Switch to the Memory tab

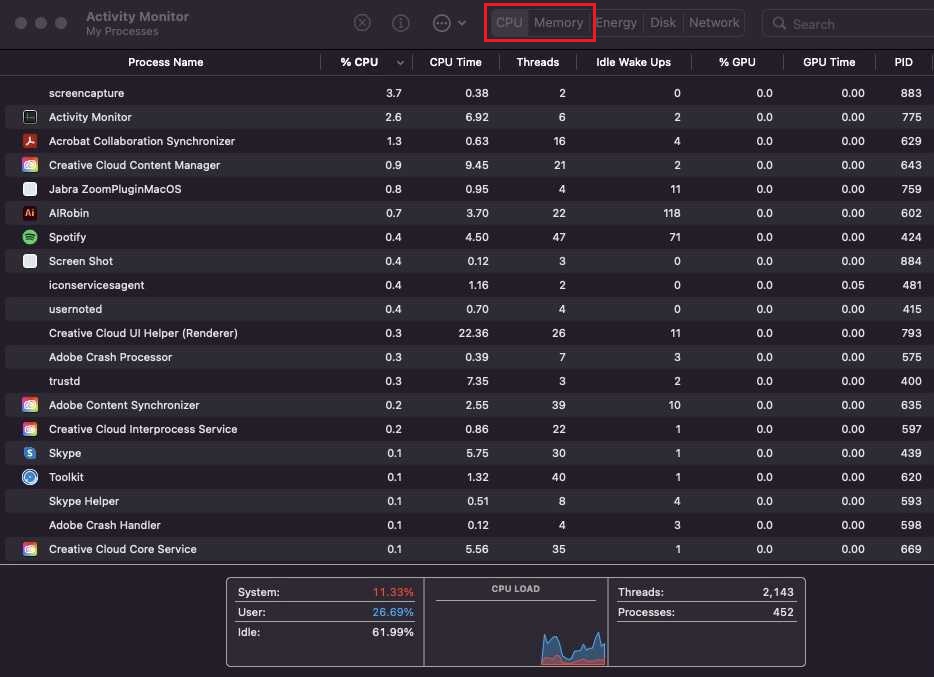pyautogui.click(x=558, y=23)
